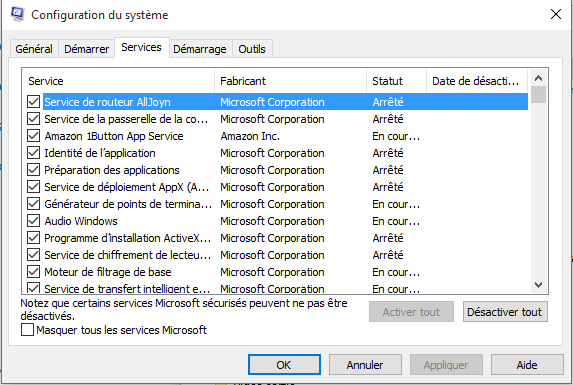Switch to the Général tab

coord(34,49)
